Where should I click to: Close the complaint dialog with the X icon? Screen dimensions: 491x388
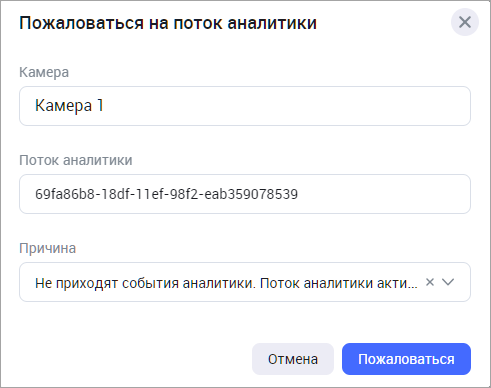pyautogui.click(x=465, y=22)
